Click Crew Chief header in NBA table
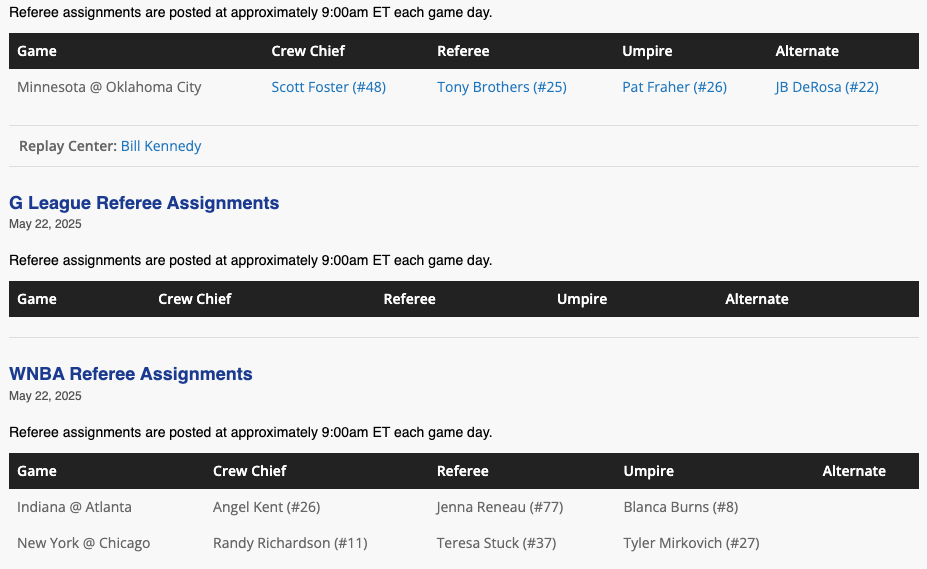Screen dimensions: 927x569 [308, 51]
